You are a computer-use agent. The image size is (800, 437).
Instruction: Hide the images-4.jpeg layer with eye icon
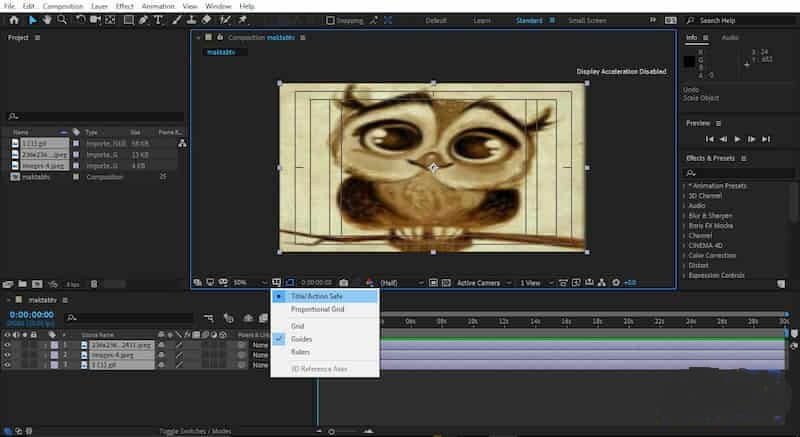pyautogui.click(x=8, y=352)
